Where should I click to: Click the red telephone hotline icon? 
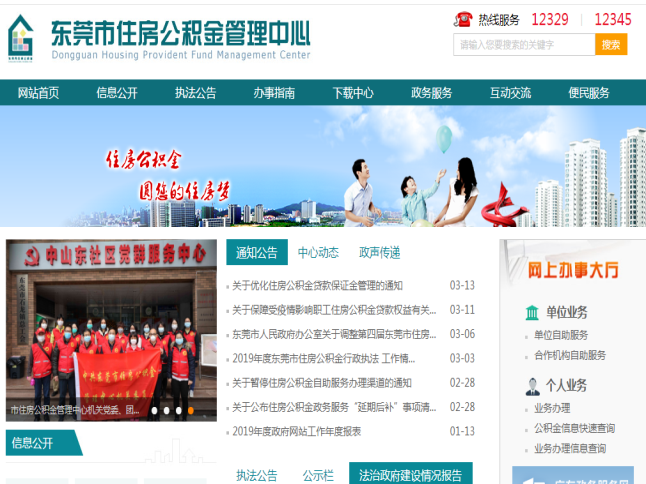tap(463, 19)
